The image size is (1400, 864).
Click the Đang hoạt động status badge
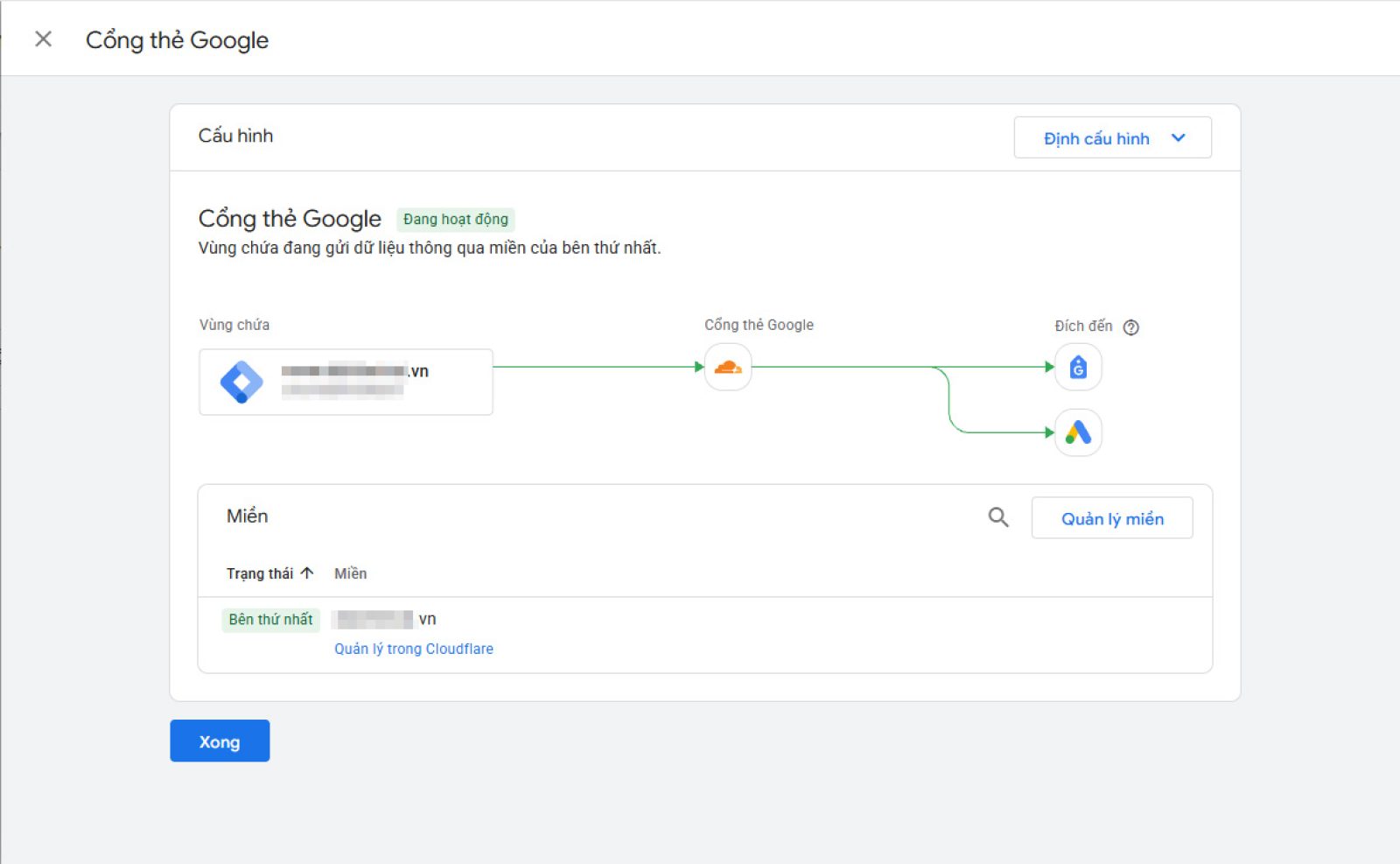pos(456,219)
